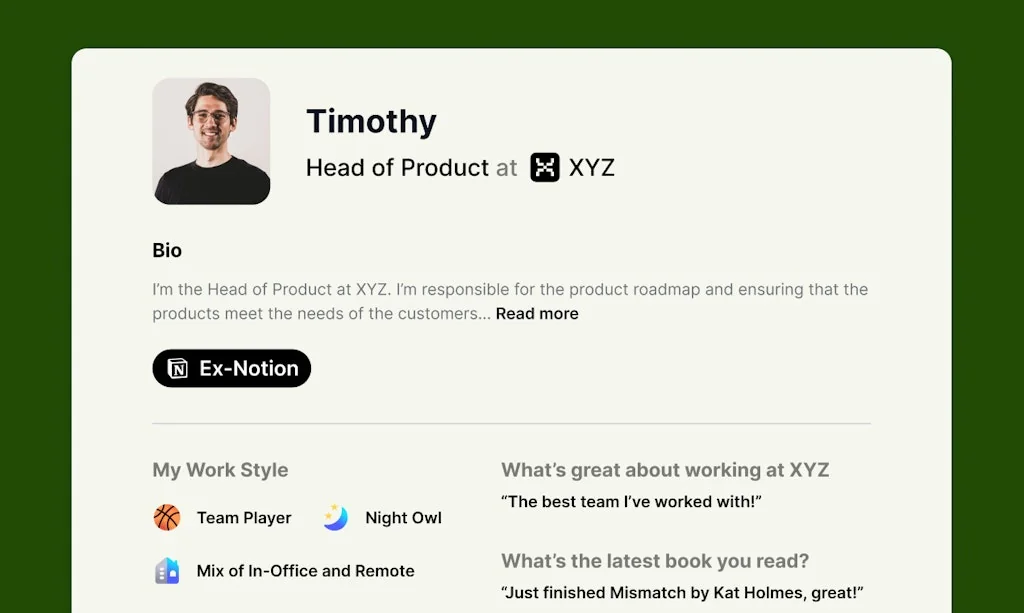
Task: Click the Ex-Notion badge
Action: [x=232, y=369]
